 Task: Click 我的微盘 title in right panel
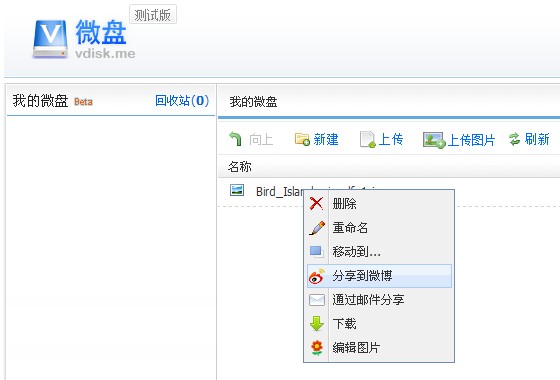click(253, 102)
